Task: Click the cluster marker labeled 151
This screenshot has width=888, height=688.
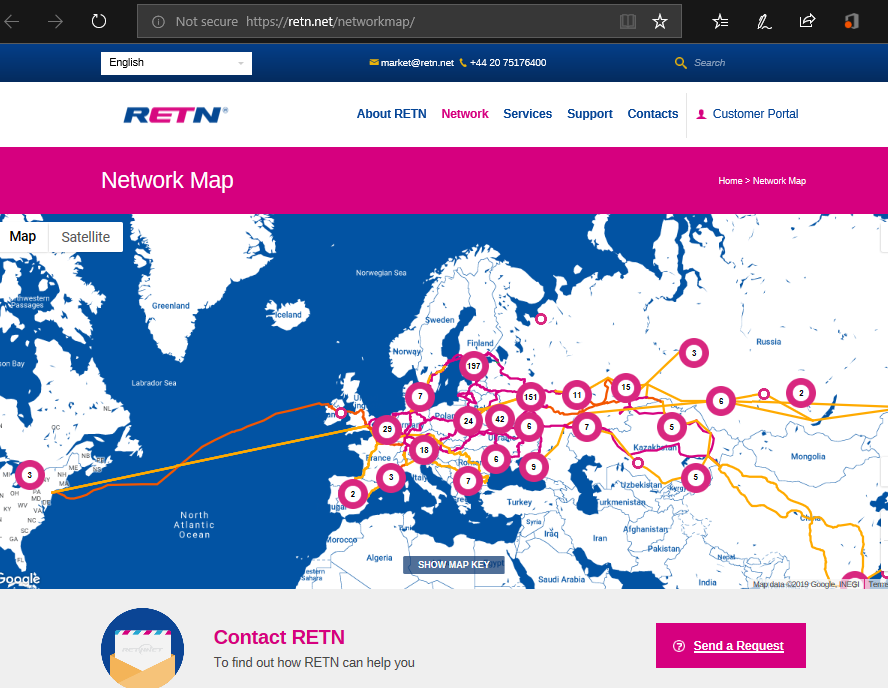Action: point(531,397)
